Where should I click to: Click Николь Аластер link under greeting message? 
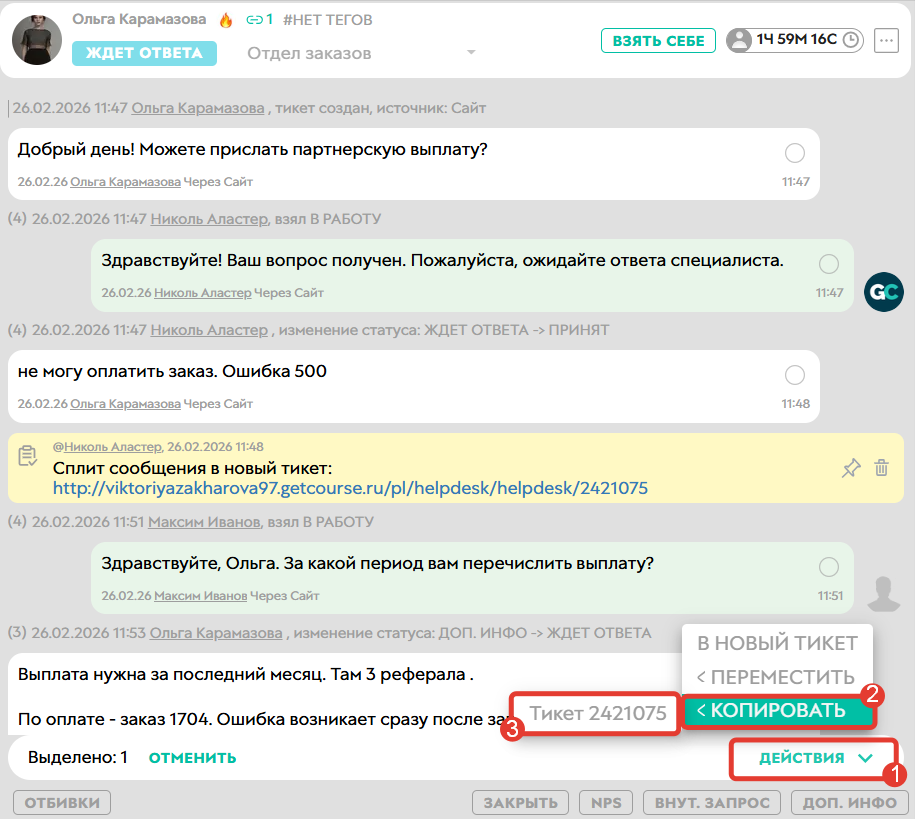(202, 292)
